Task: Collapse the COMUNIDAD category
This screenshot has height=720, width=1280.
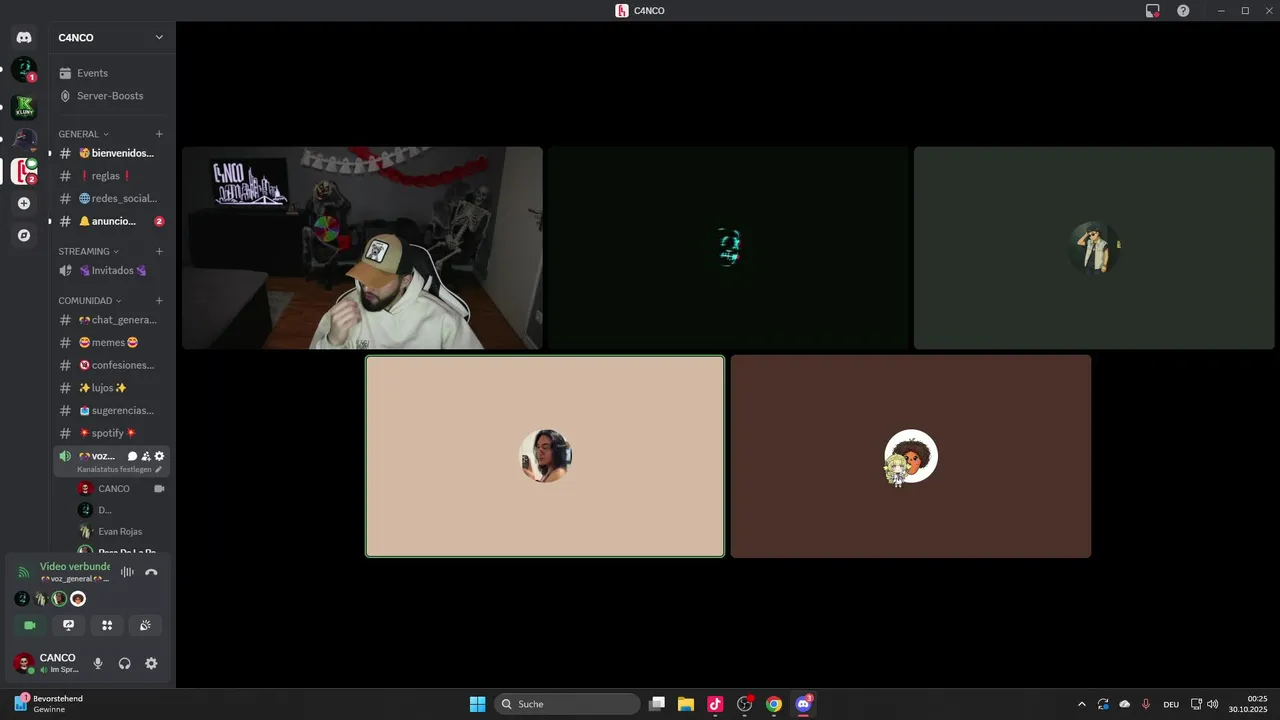Action: pyautogui.click(x=90, y=300)
